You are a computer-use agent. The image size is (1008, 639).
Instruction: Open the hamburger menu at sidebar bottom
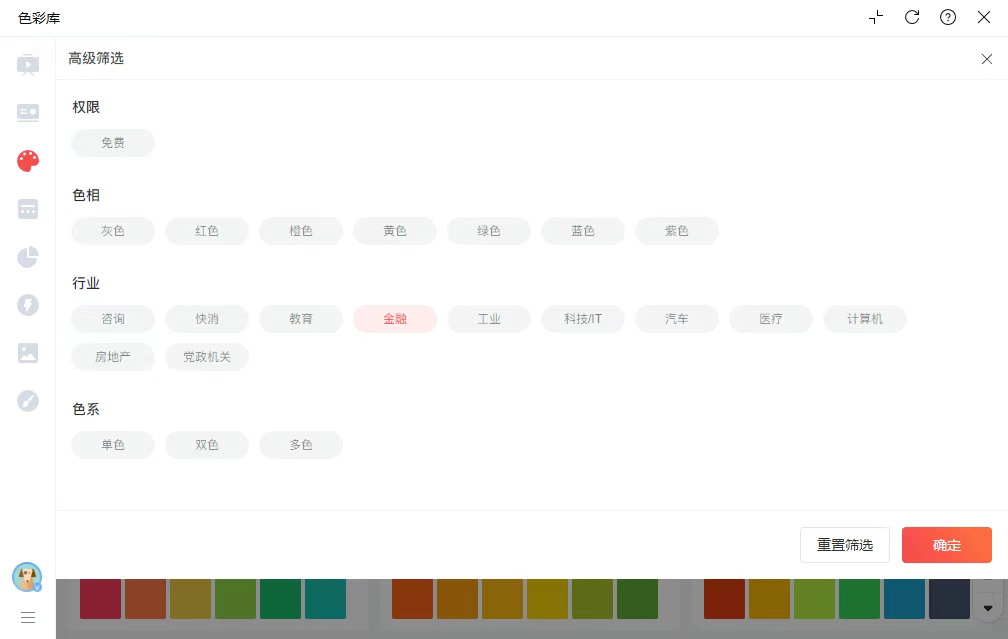(28, 618)
